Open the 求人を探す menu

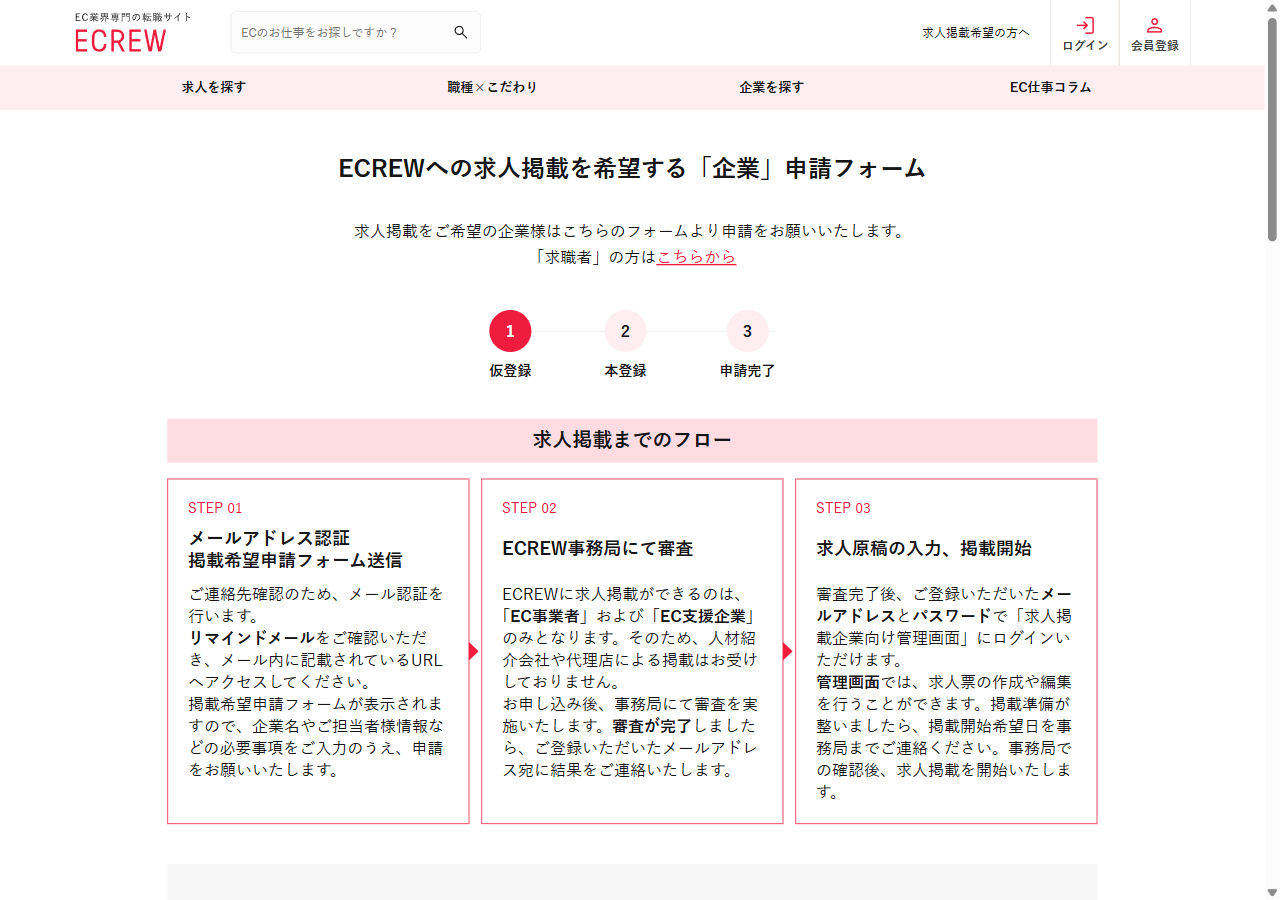214,87
